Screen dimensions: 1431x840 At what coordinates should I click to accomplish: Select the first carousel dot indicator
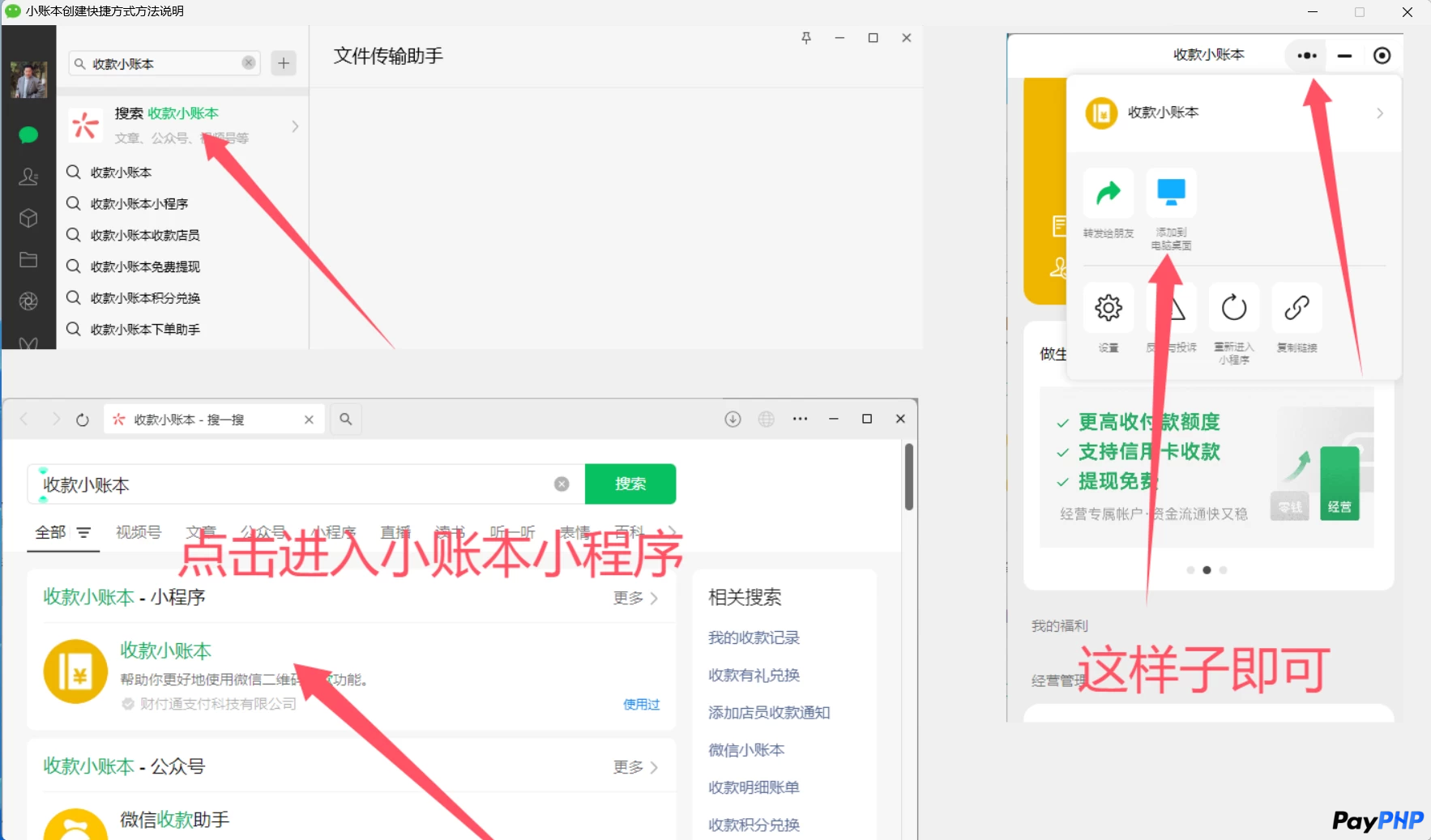click(1190, 570)
